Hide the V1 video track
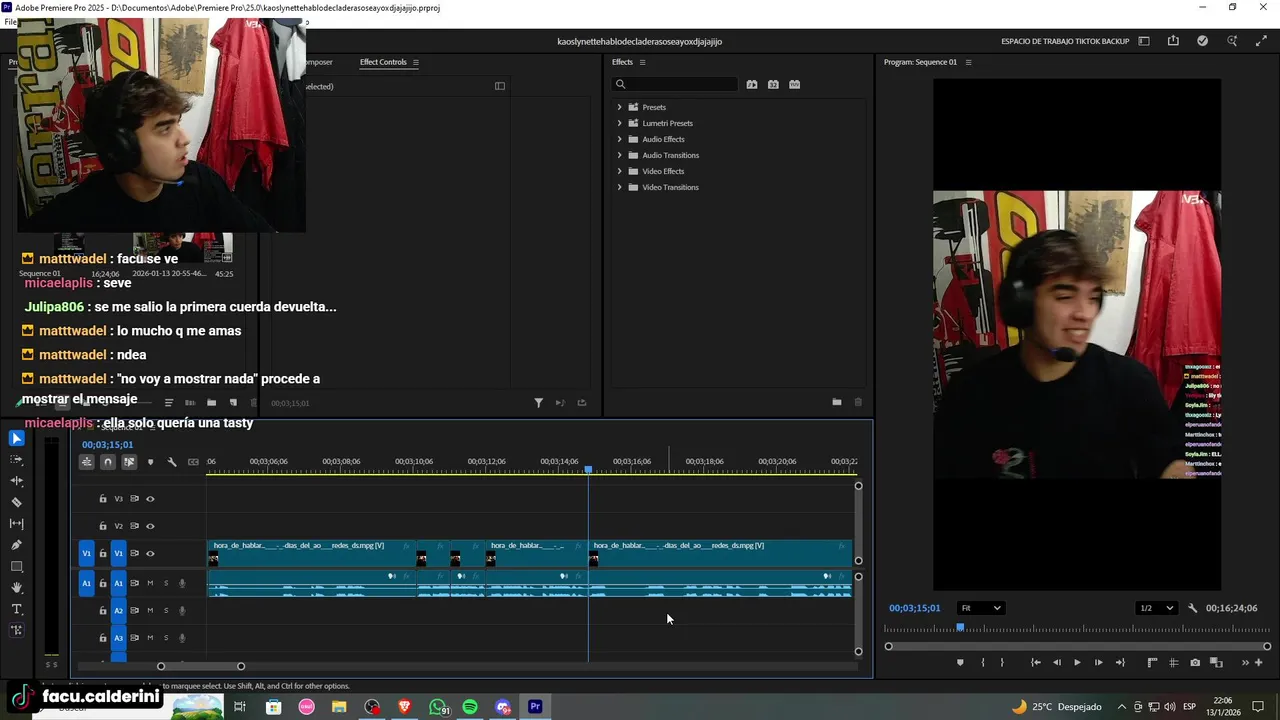This screenshot has width=1280, height=720. (x=150, y=554)
